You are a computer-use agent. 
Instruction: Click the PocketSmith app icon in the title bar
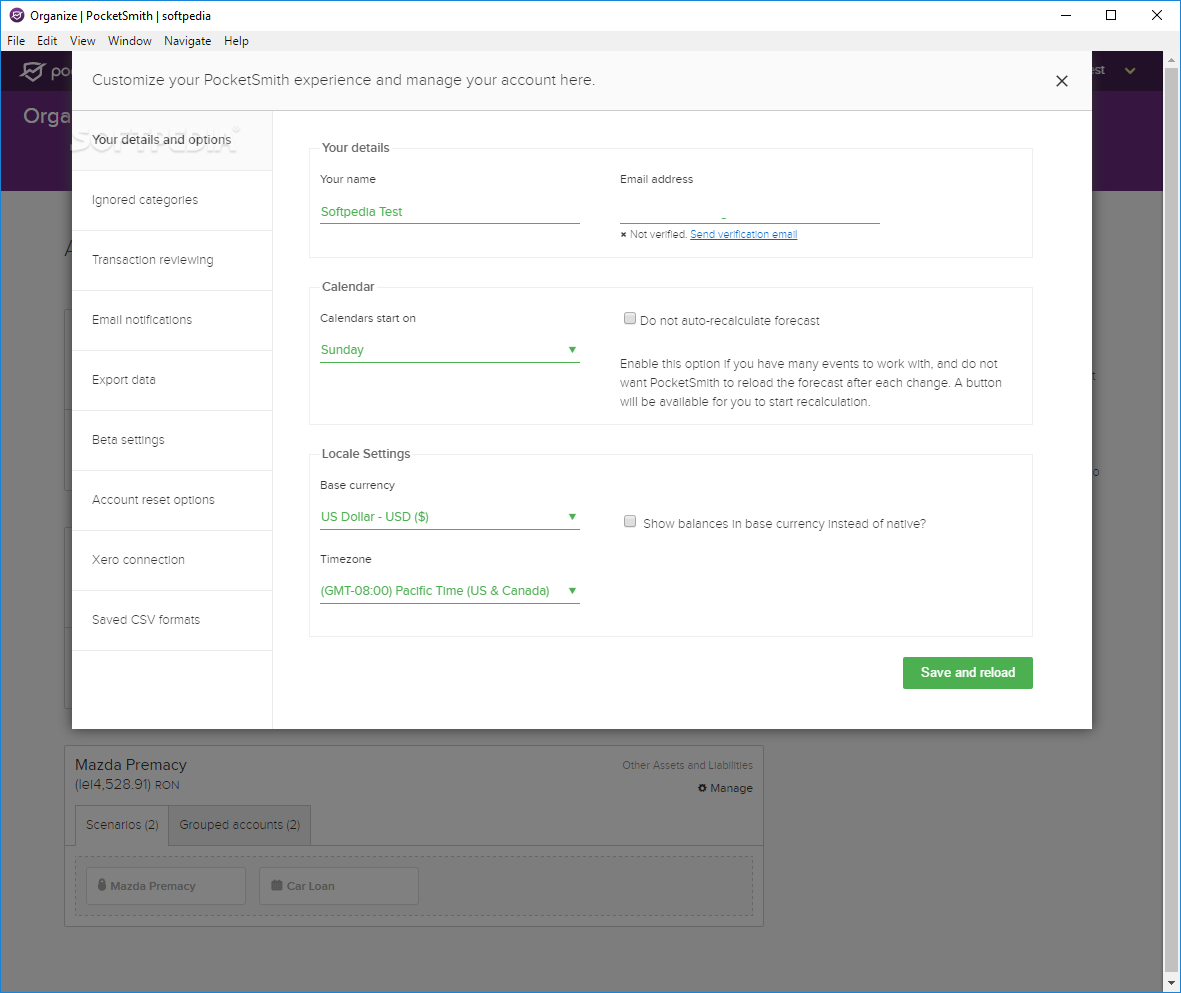[x=17, y=15]
